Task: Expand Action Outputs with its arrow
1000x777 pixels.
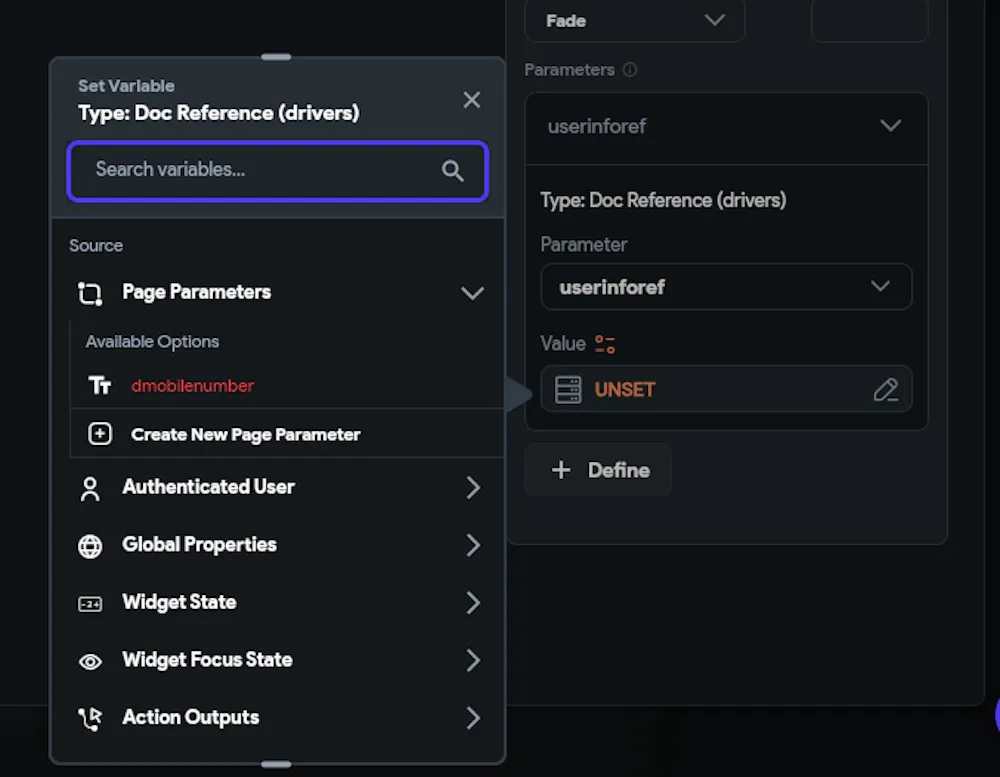Action: (473, 718)
